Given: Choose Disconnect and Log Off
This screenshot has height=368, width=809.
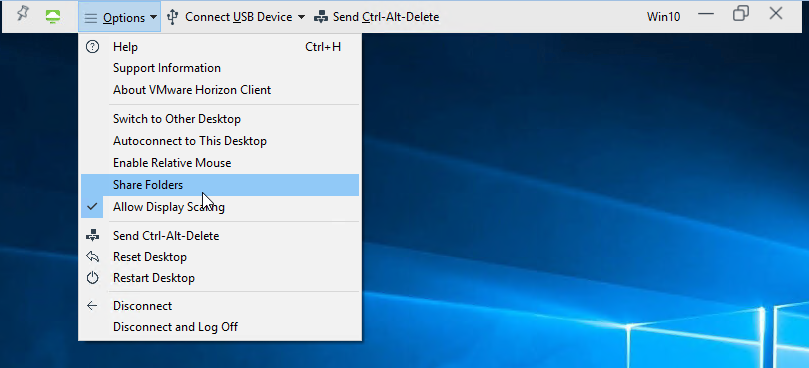Looking at the screenshot, I should click(220, 327).
